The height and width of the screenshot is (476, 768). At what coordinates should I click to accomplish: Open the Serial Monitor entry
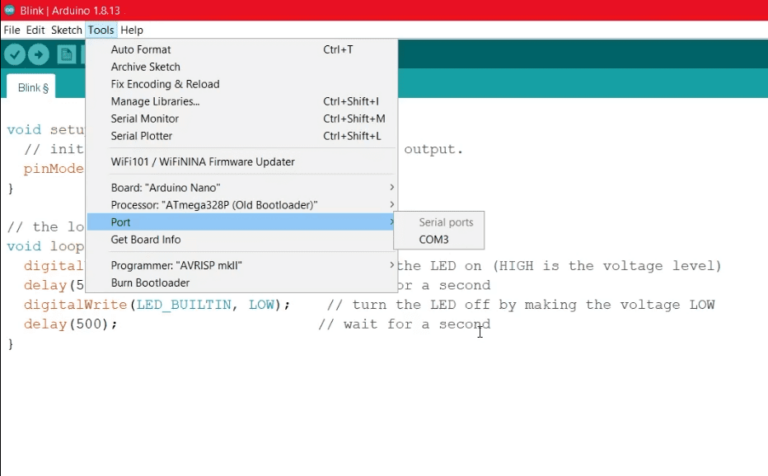(x=242, y=119)
